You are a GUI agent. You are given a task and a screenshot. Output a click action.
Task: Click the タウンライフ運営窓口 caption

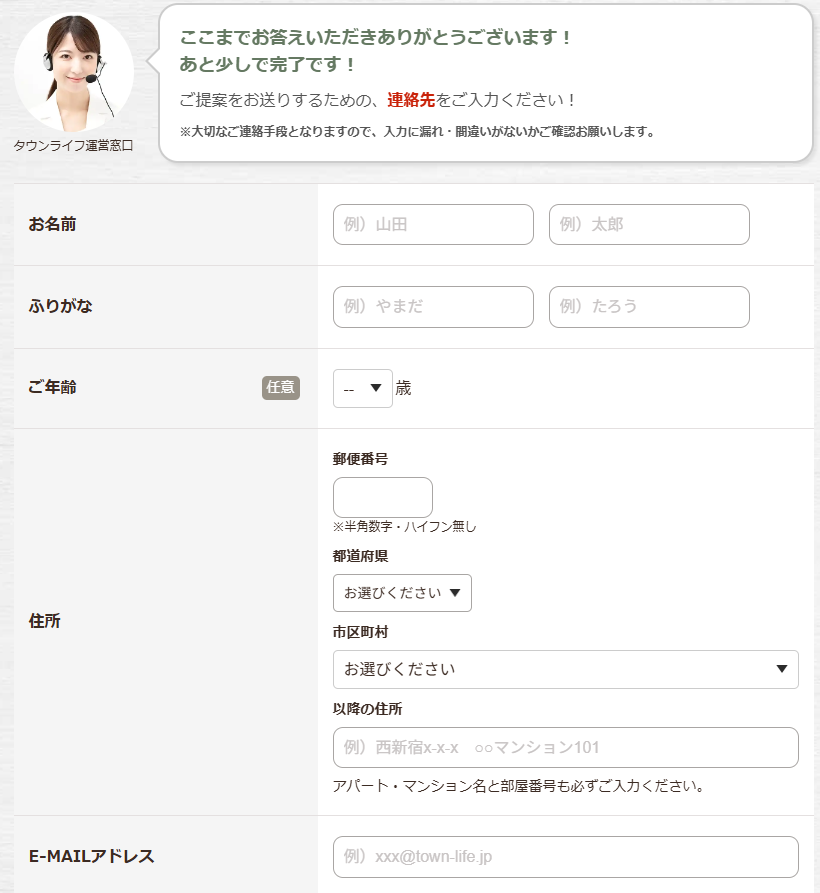tap(73, 146)
